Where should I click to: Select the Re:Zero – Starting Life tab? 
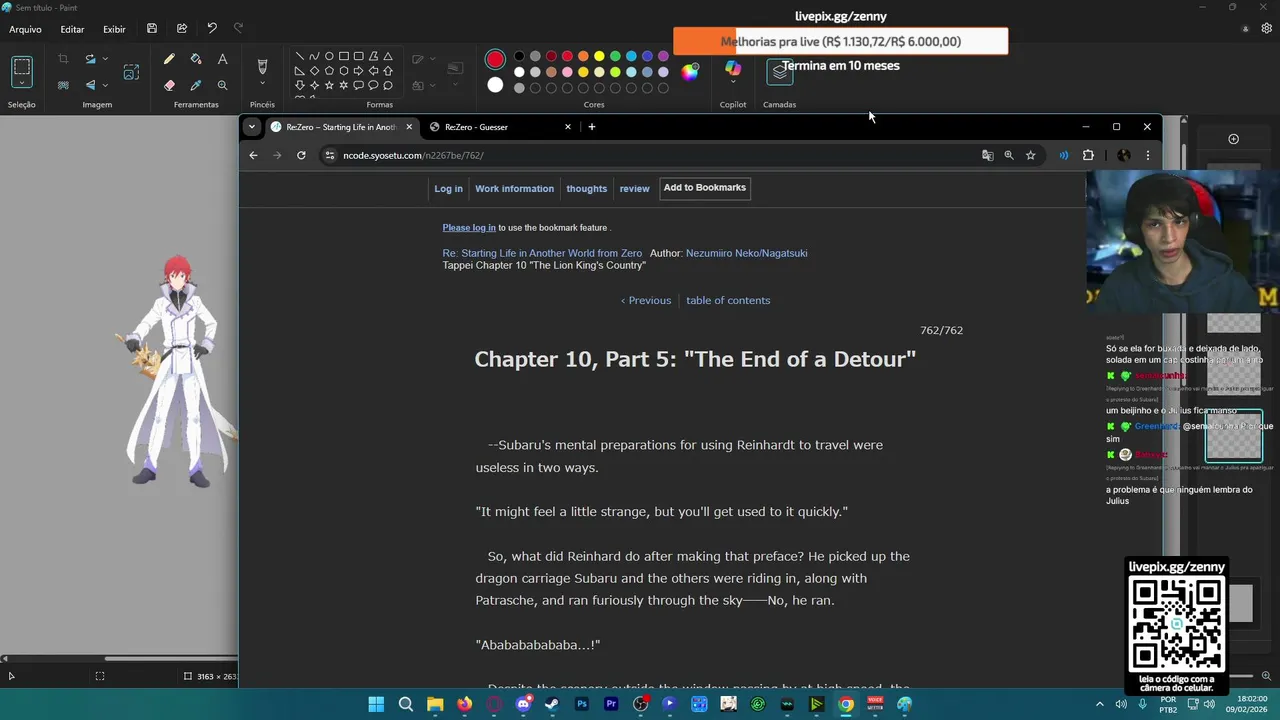pyautogui.click(x=341, y=127)
